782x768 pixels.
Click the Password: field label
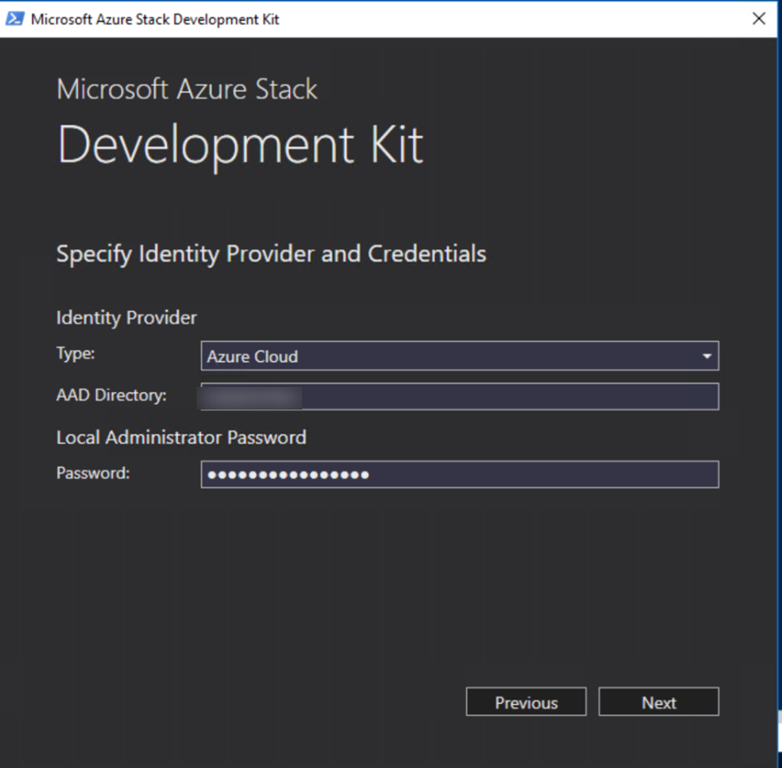[93, 473]
